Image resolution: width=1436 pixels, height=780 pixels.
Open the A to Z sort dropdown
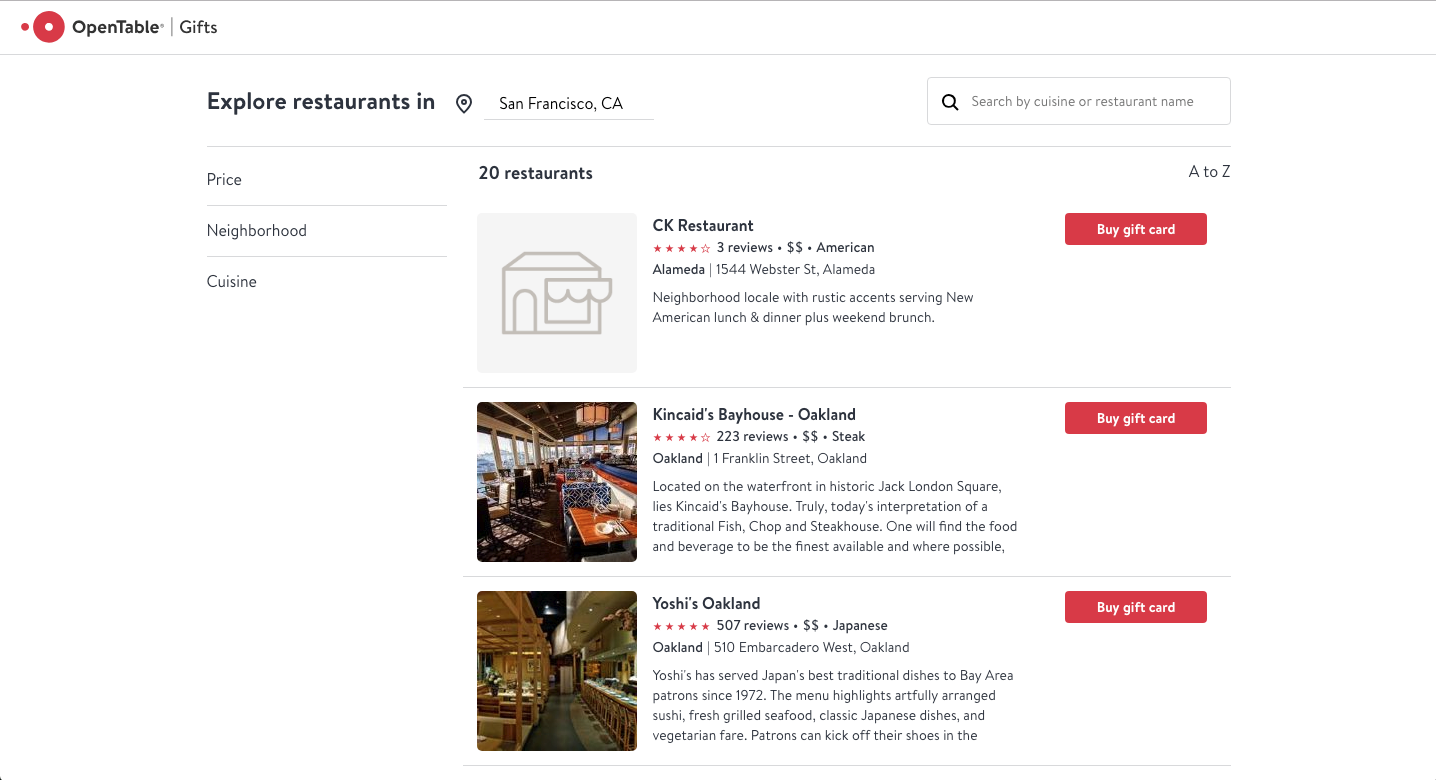pyautogui.click(x=1209, y=172)
